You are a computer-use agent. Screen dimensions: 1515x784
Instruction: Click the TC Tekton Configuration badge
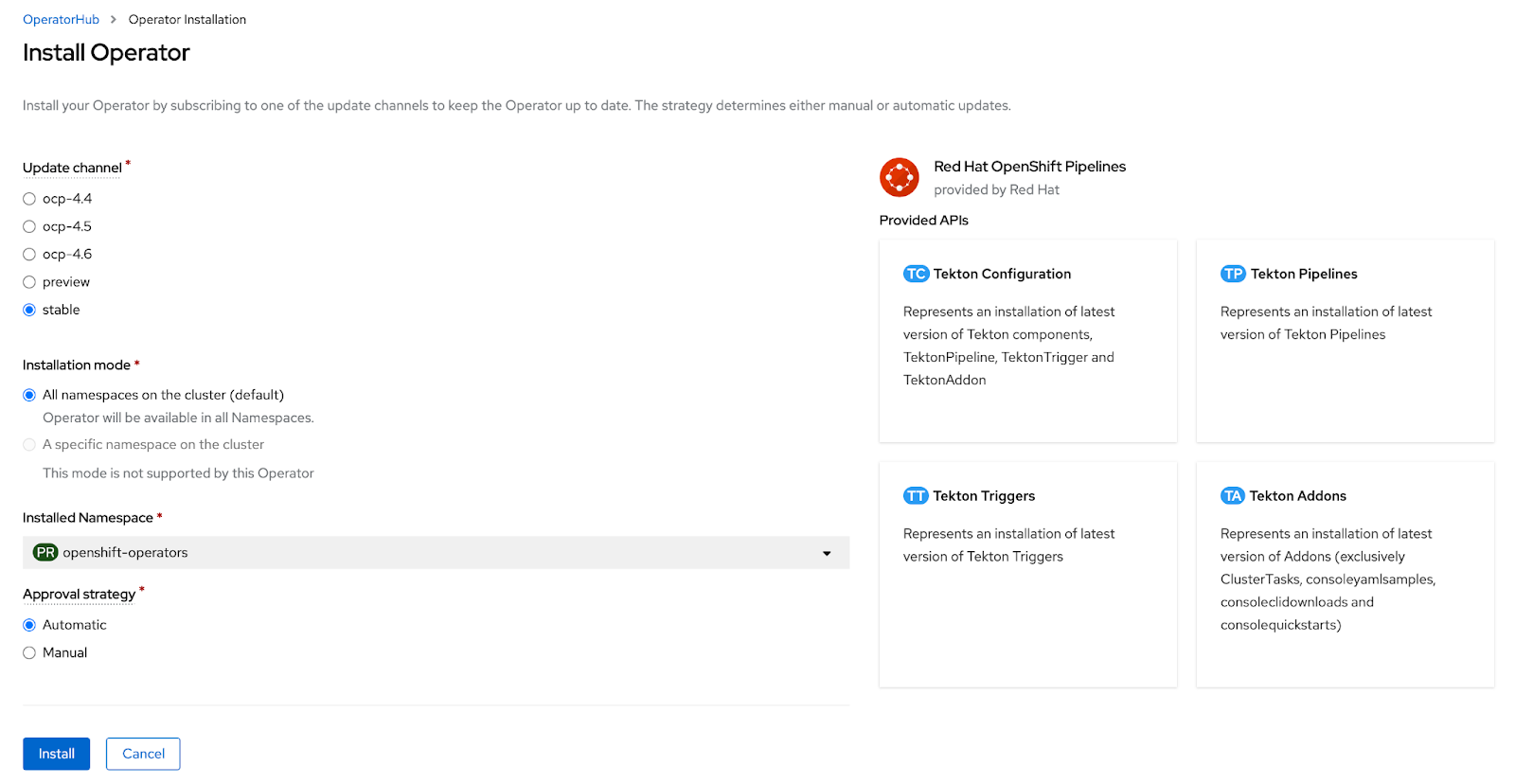coord(916,274)
